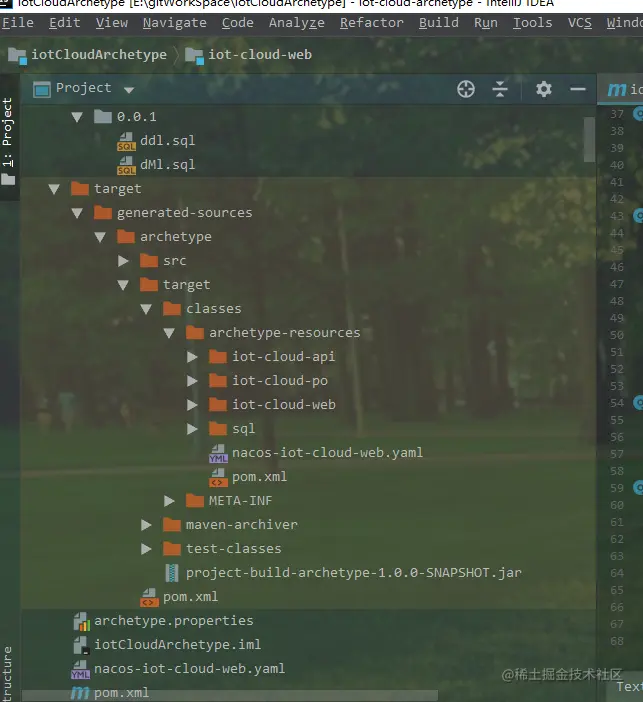The height and width of the screenshot is (702, 643).
Task: Open the Build menu
Action: pos(438,23)
